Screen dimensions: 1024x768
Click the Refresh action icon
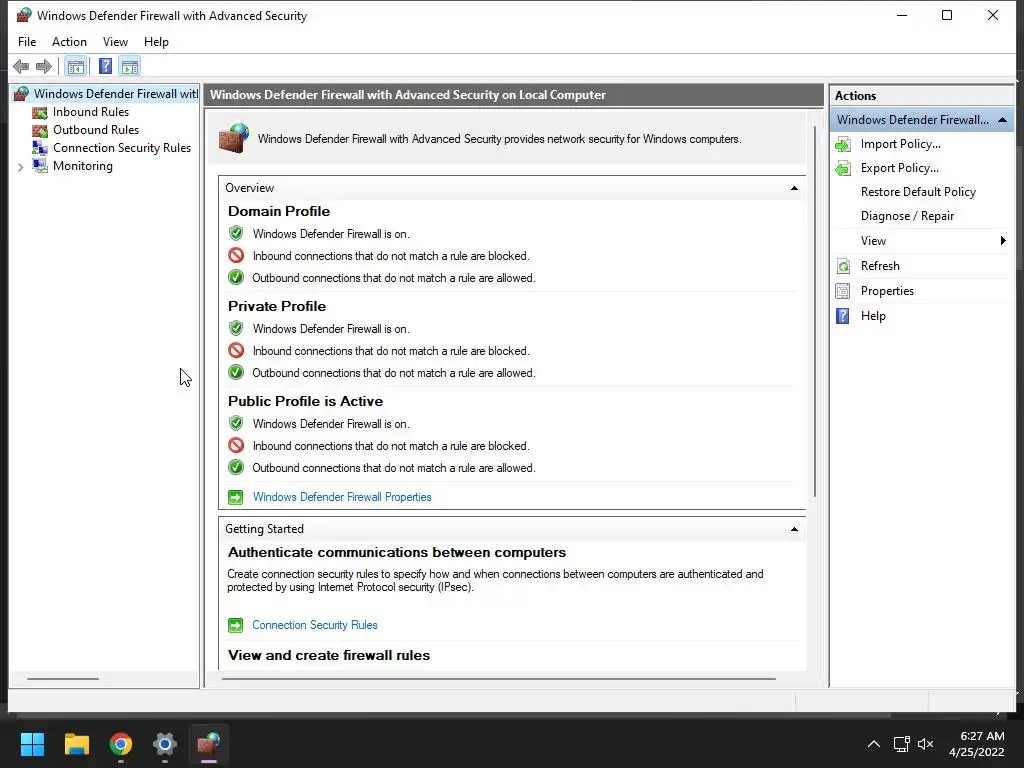(843, 266)
